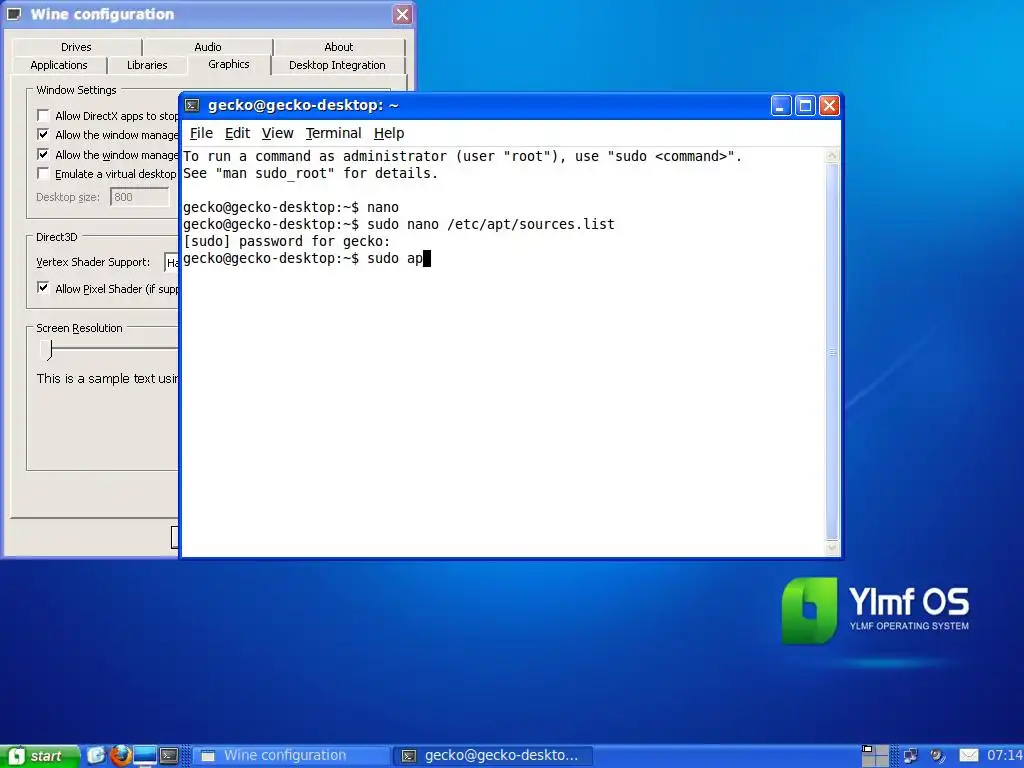Image resolution: width=1024 pixels, height=768 pixels.
Task: Click the Screen Resolution slider handle
Action: [46, 349]
